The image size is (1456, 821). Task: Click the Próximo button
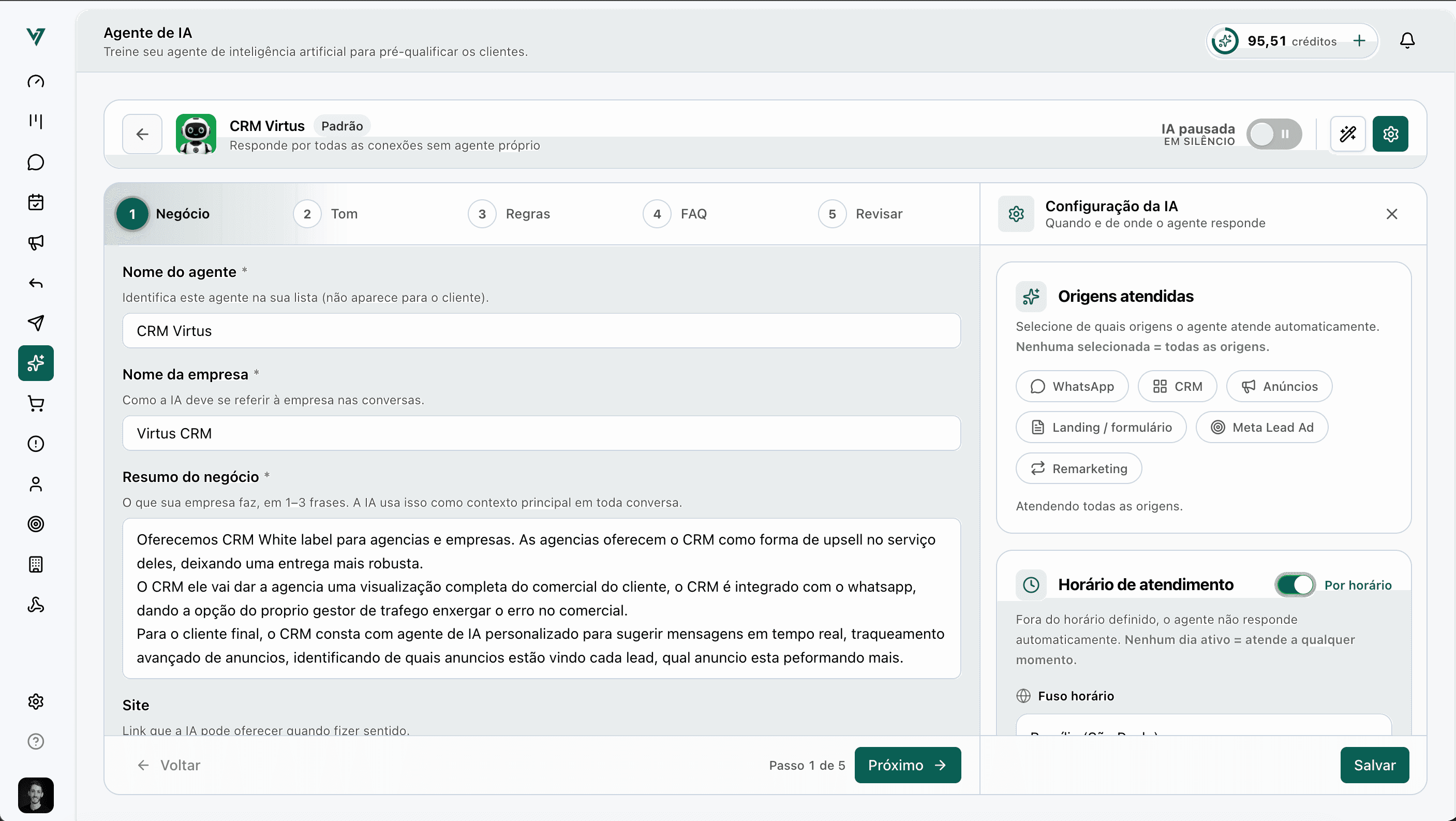coord(907,765)
